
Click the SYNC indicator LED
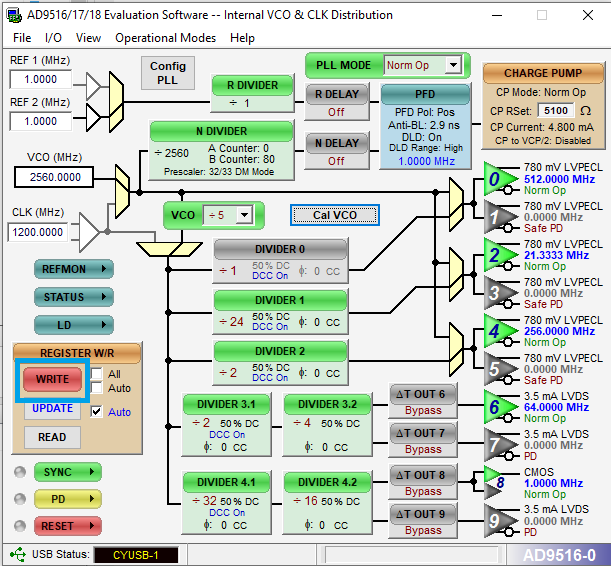click(x=20, y=472)
